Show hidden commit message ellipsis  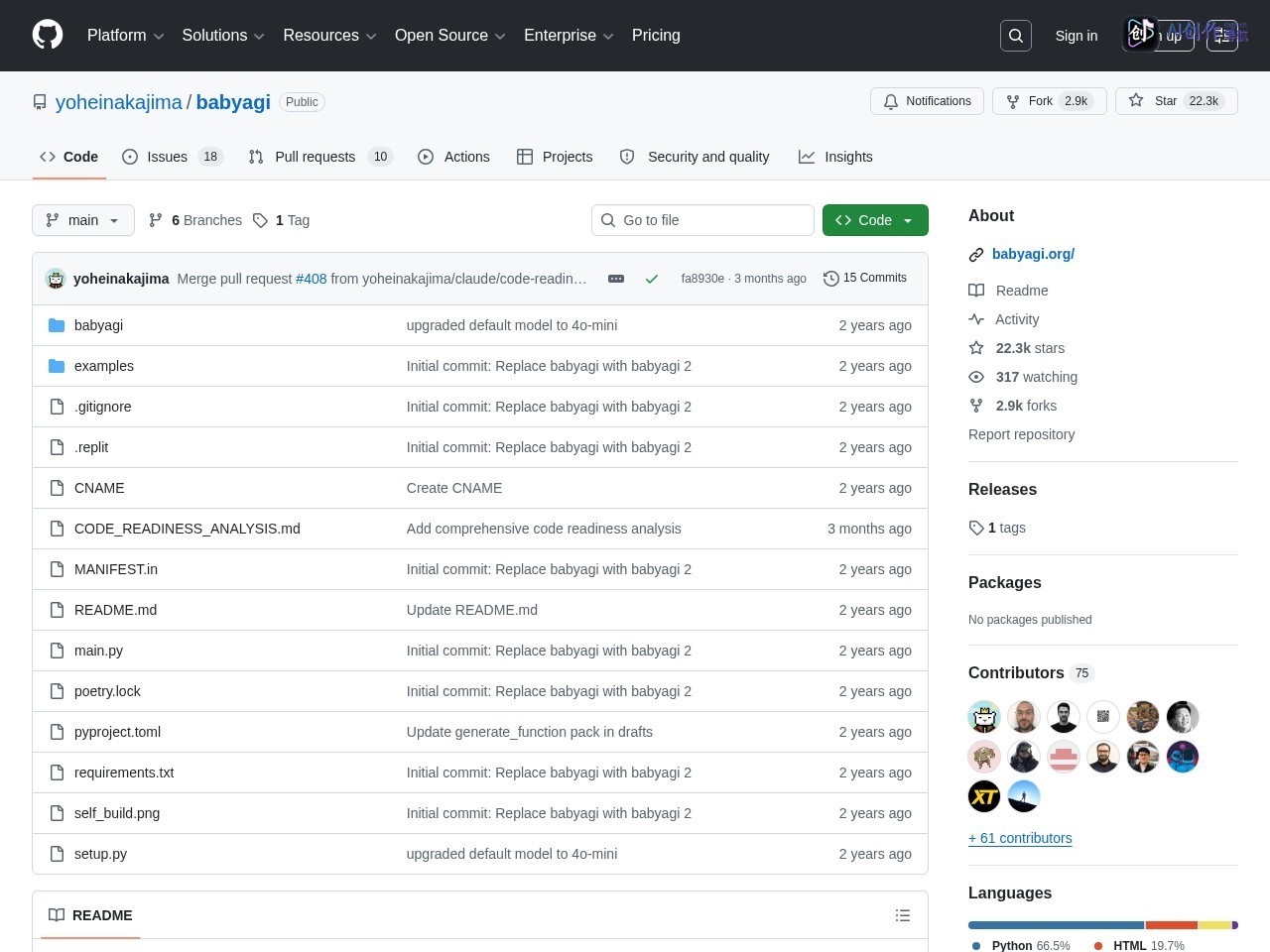click(x=616, y=279)
